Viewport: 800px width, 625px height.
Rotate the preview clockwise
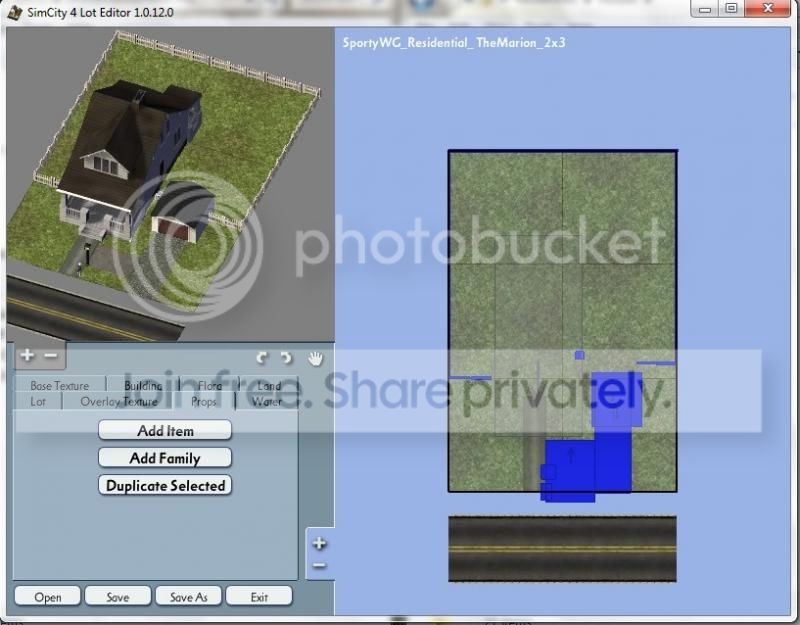click(x=287, y=358)
